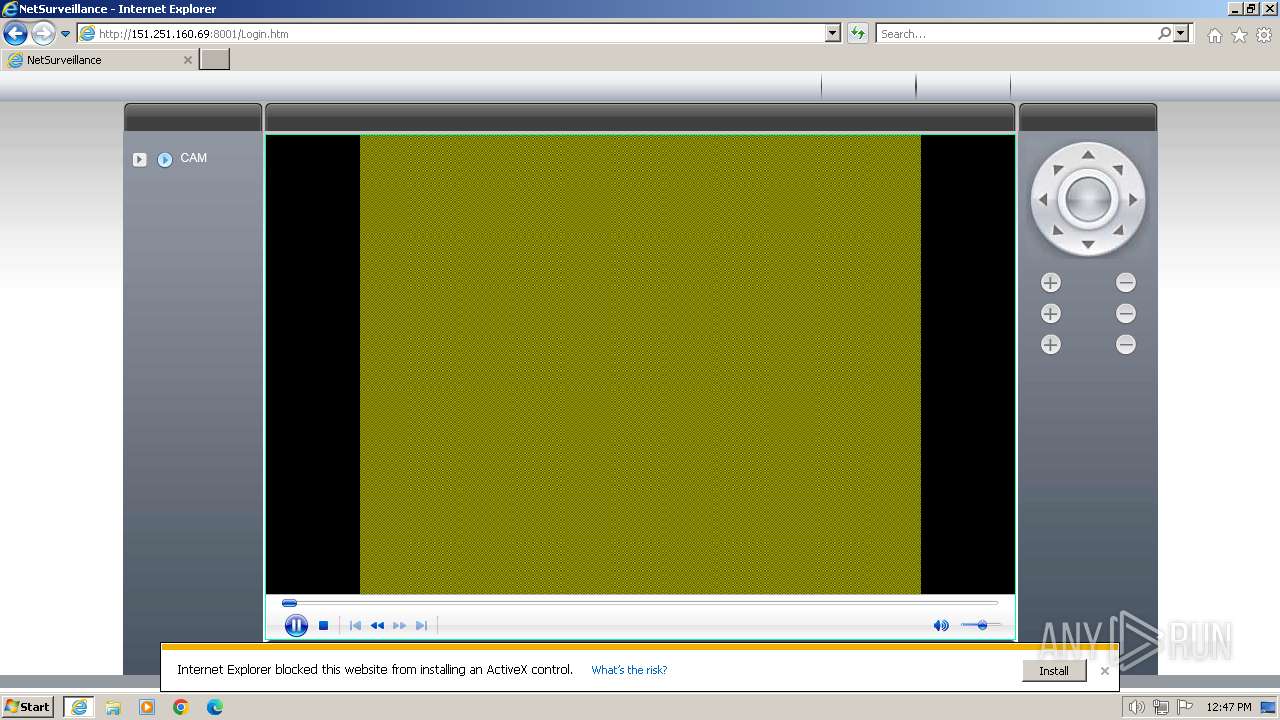
Task: Pan the PTZ camera right
Action: [1133, 199]
